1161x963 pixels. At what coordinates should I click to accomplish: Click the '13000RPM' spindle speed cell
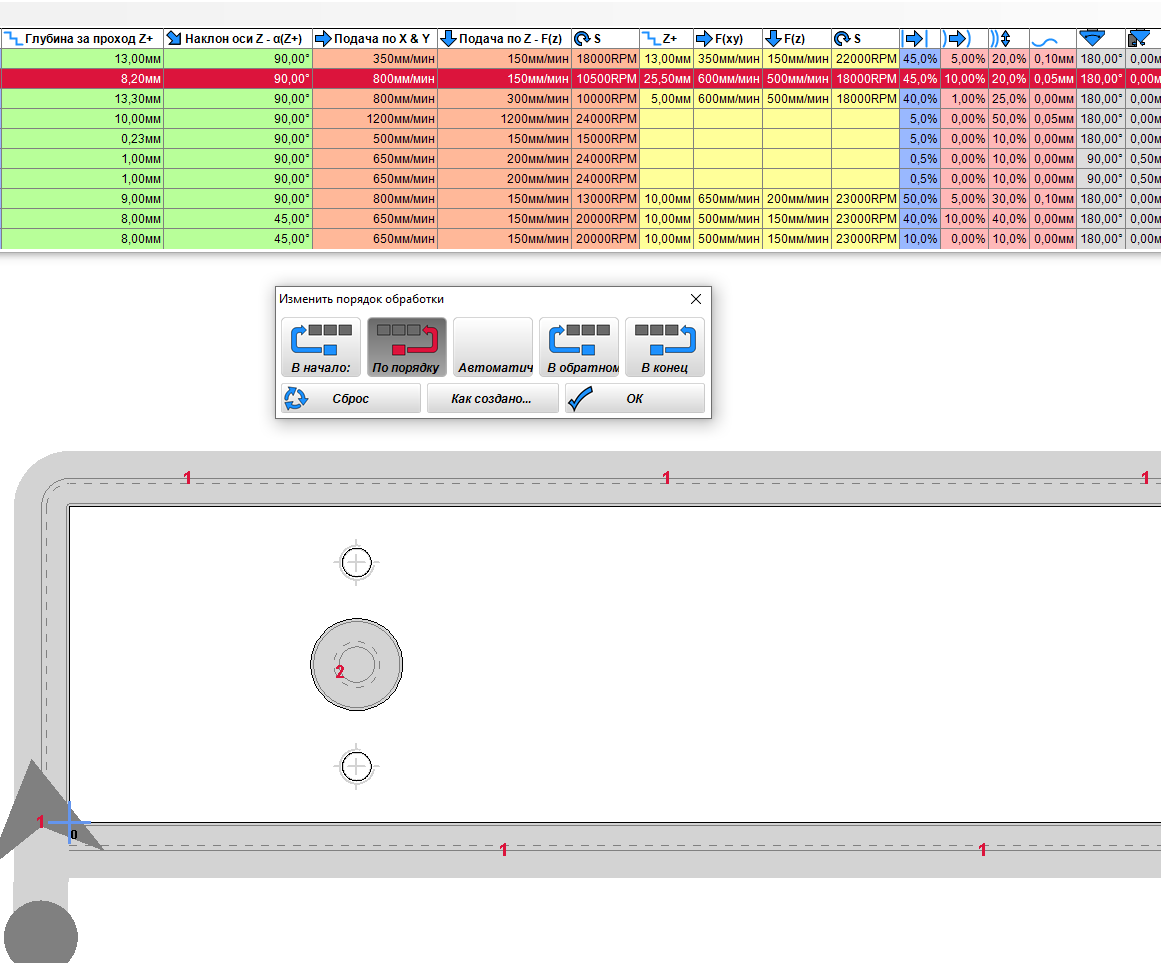coord(605,198)
